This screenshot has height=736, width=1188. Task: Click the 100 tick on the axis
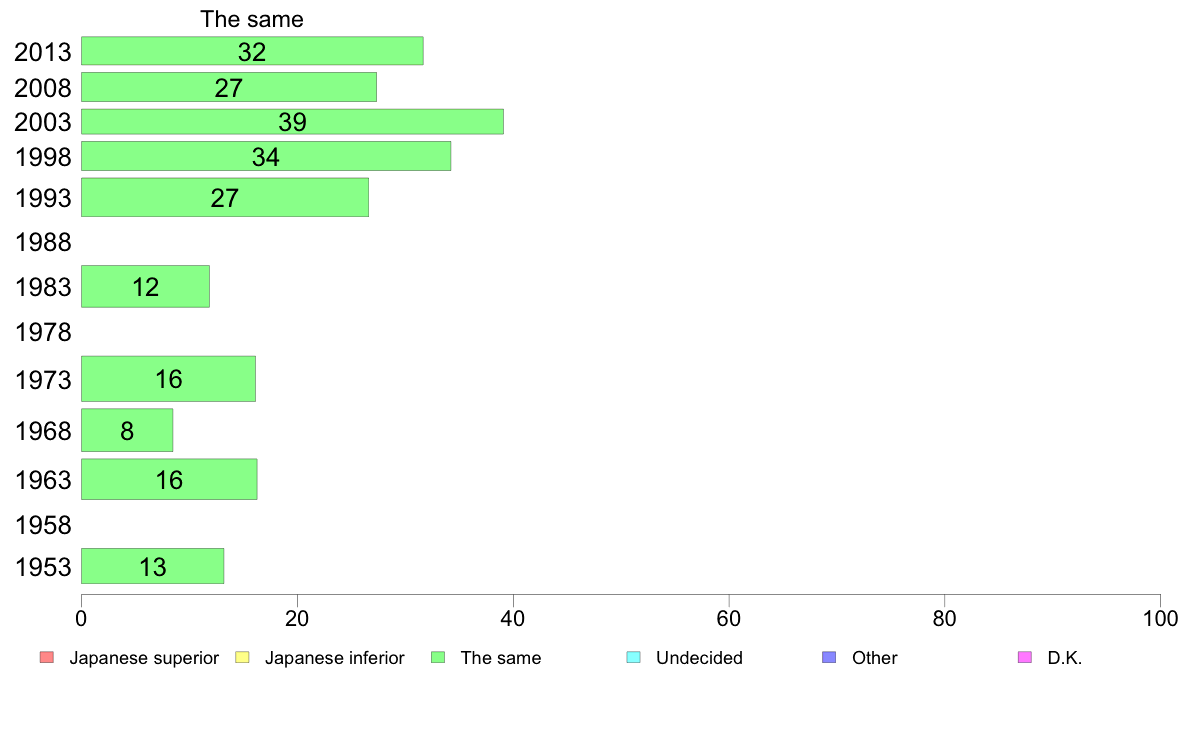tap(1160, 619)
